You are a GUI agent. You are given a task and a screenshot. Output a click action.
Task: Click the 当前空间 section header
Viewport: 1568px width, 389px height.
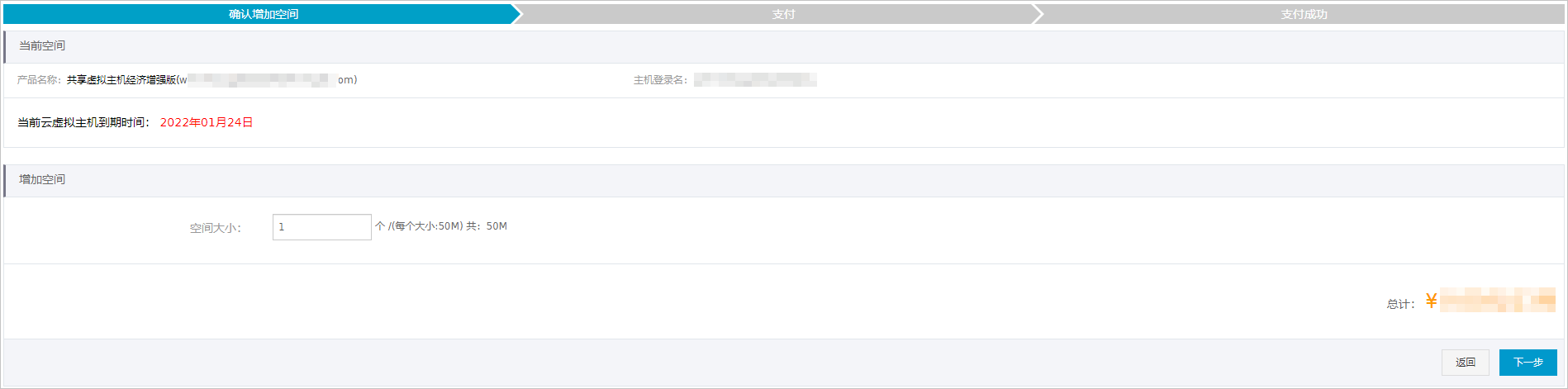click(x=42, y=46)
